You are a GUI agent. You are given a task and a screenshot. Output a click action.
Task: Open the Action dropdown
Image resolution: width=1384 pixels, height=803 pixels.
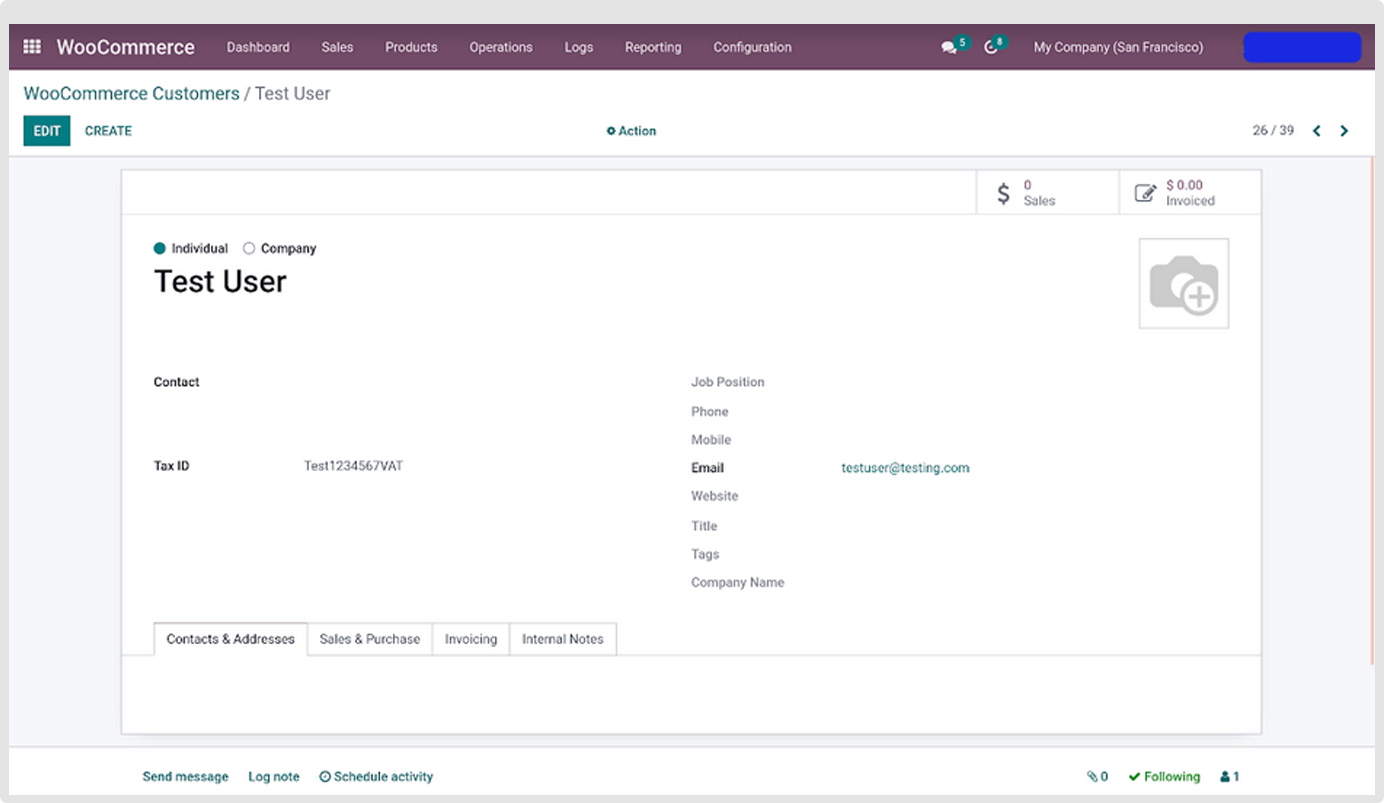coord(631,131)
